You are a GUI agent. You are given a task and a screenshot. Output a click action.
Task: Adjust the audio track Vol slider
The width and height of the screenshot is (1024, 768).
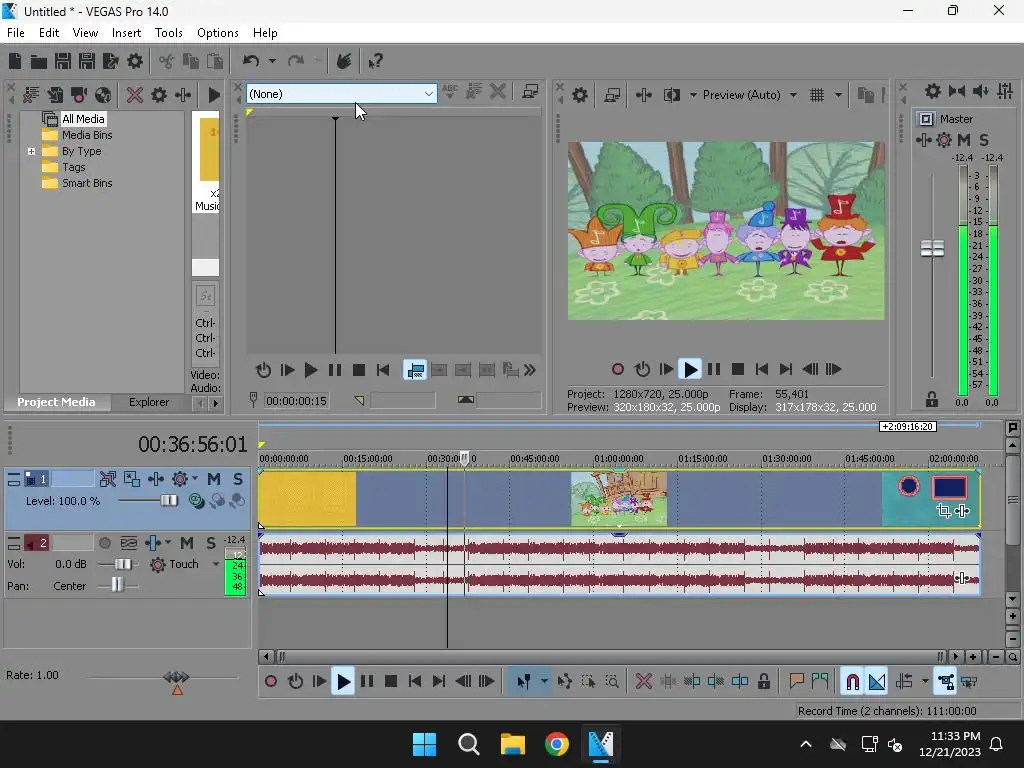coord(122,564)
